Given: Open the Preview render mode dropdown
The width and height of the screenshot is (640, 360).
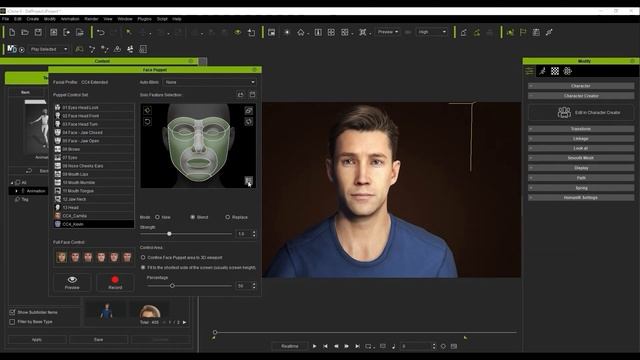Looking at the screenshot, I should click(x=387, y=32).
